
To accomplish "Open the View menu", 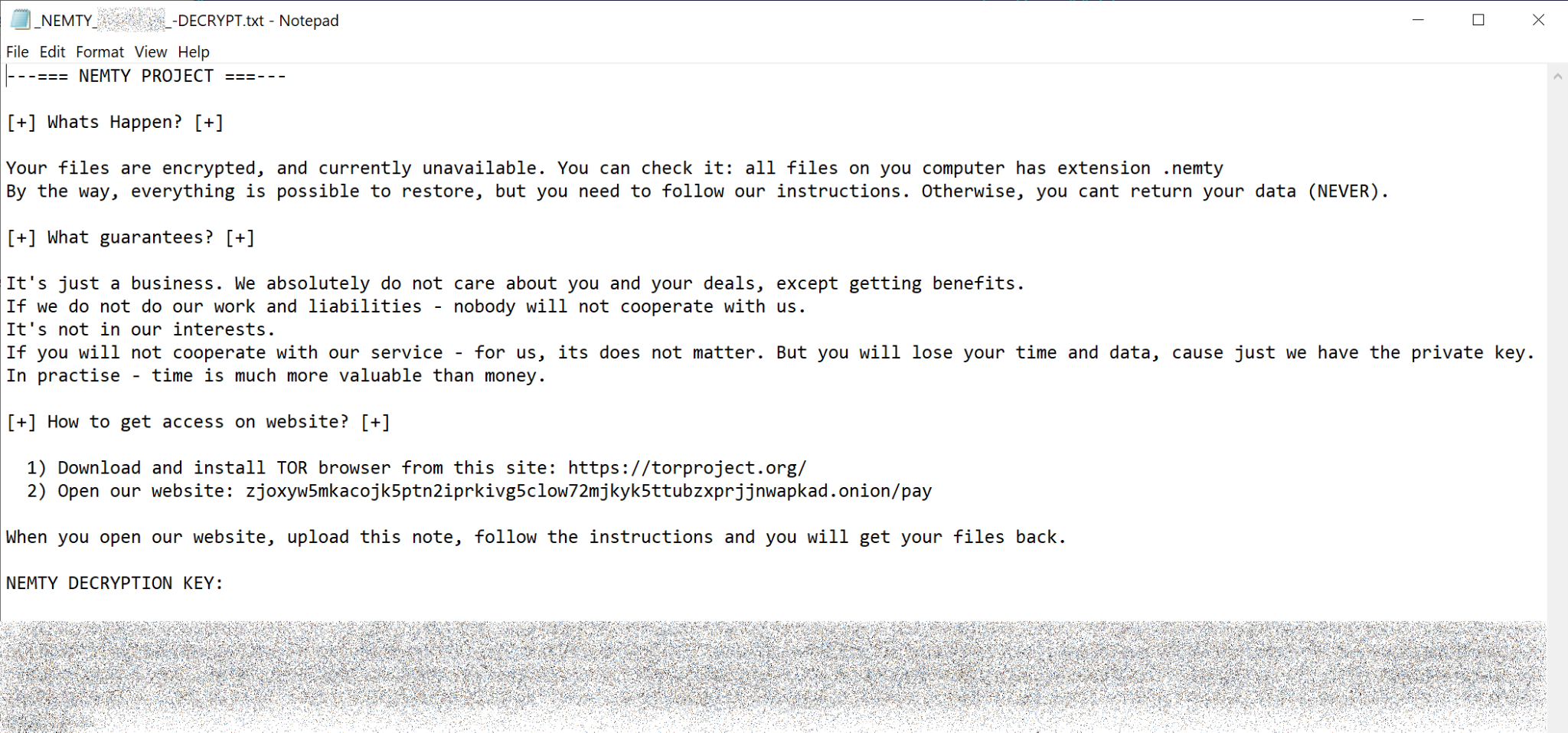I will (x=151, y=52).
